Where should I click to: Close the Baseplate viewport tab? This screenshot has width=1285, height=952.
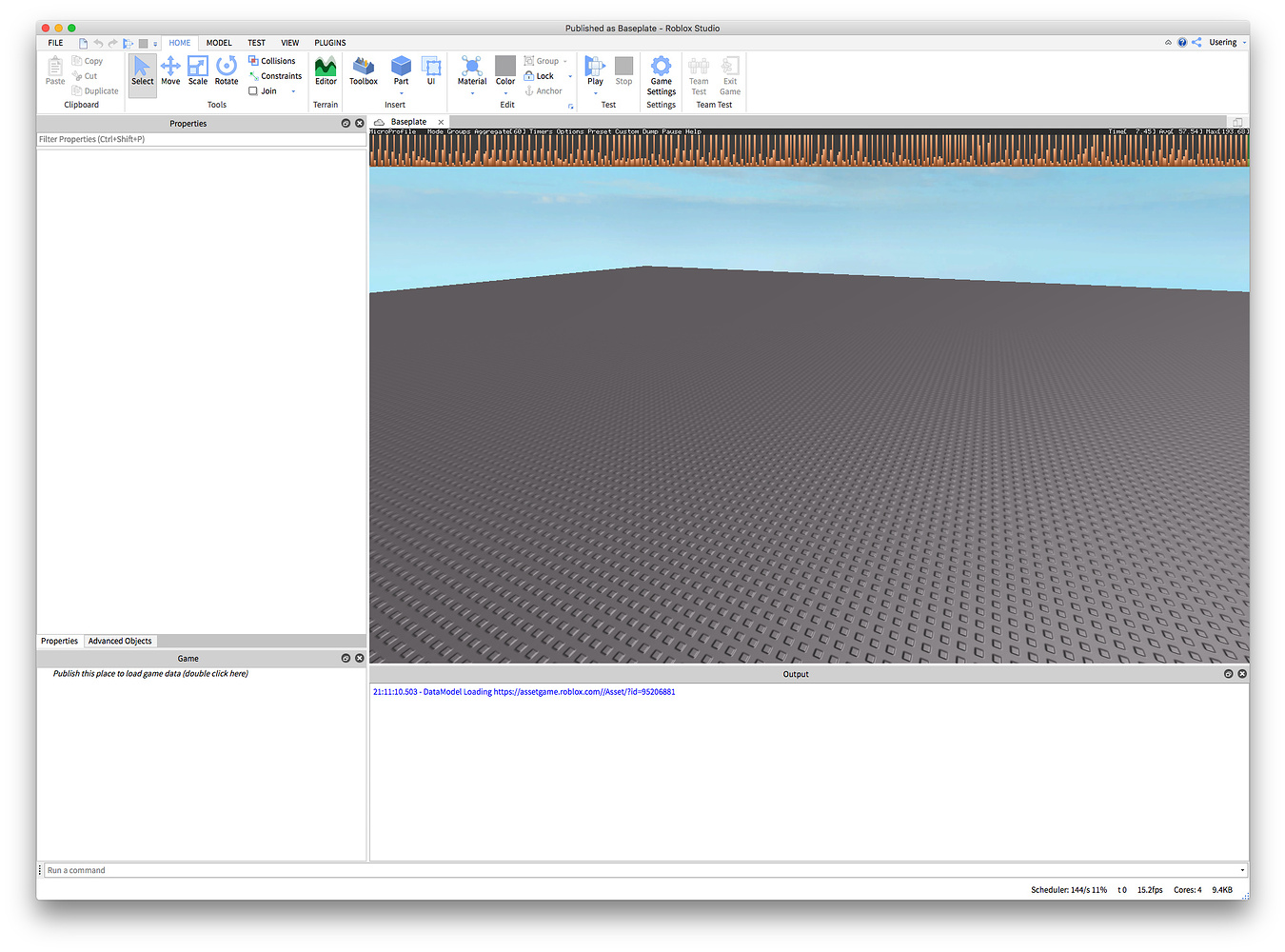tap(441, 122)
